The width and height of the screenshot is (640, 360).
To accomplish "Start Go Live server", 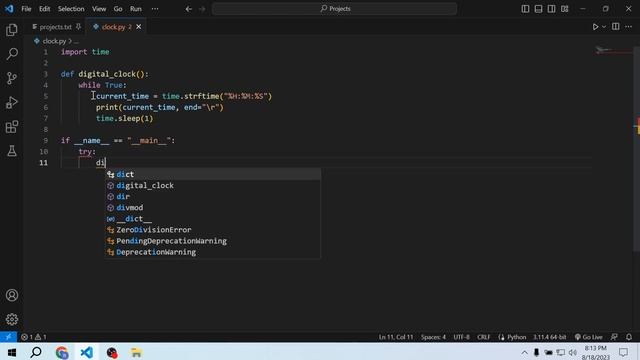I will [588, 337].
